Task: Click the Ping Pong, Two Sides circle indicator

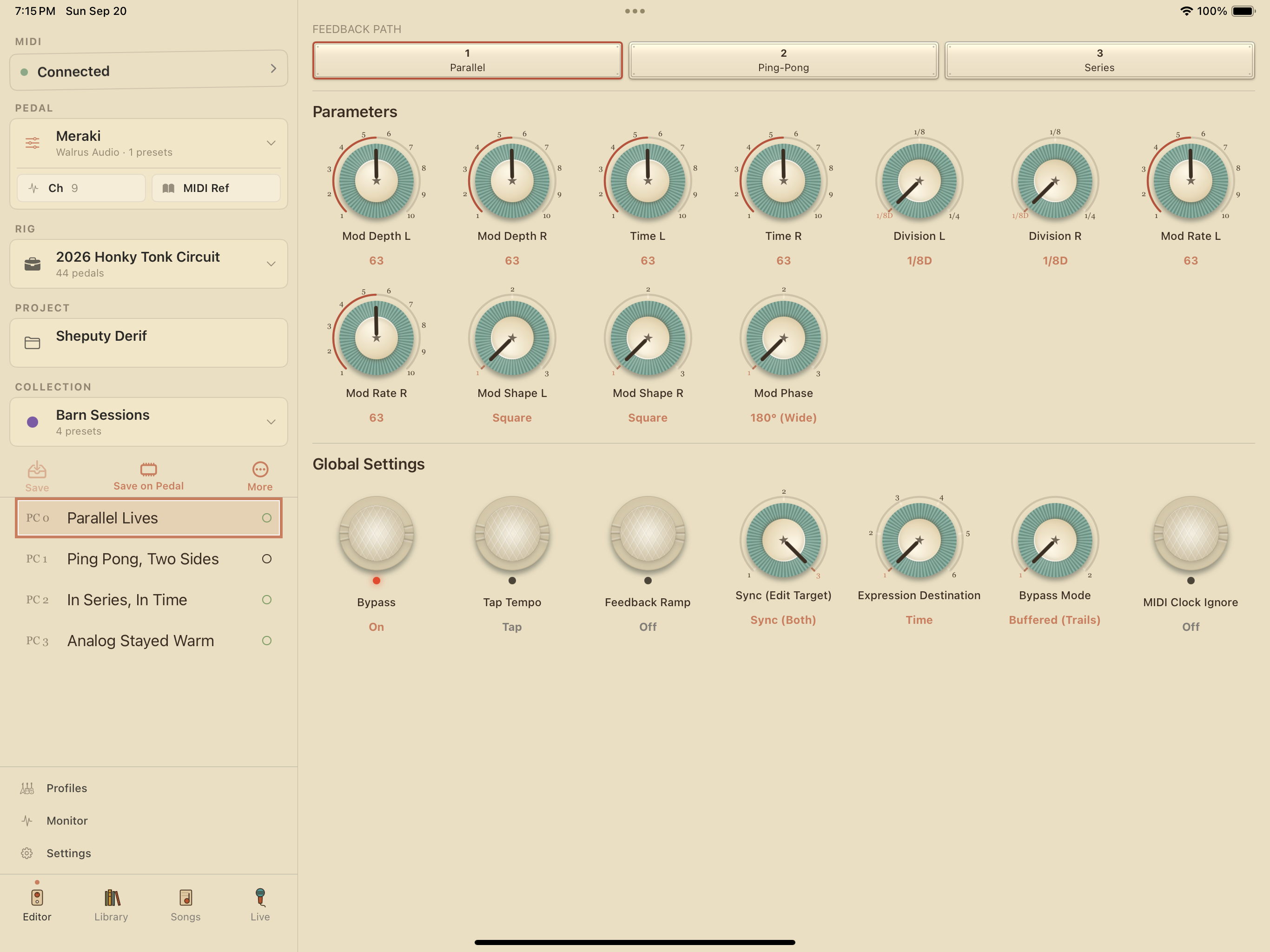Action: click(x=266, y=559)
